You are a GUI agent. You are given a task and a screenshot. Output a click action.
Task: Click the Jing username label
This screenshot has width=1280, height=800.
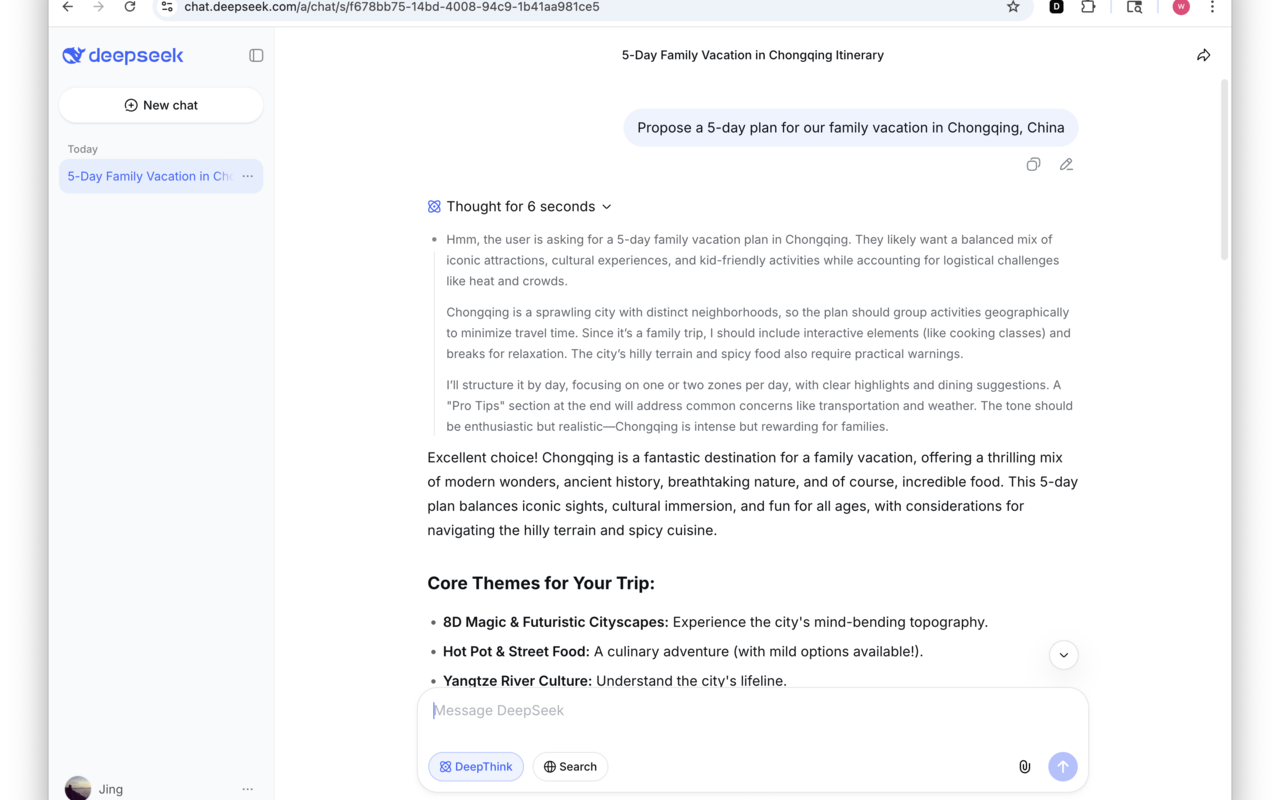pos(111,789)
